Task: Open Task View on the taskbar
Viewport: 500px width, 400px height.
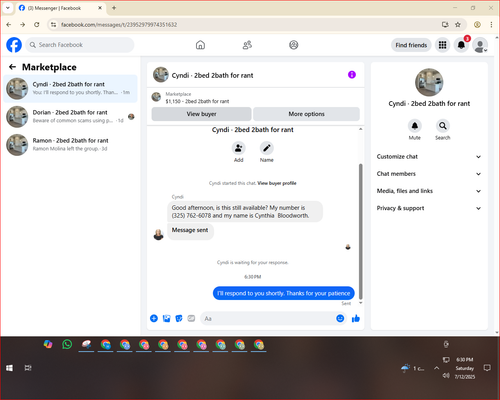Action: [28, 368]
